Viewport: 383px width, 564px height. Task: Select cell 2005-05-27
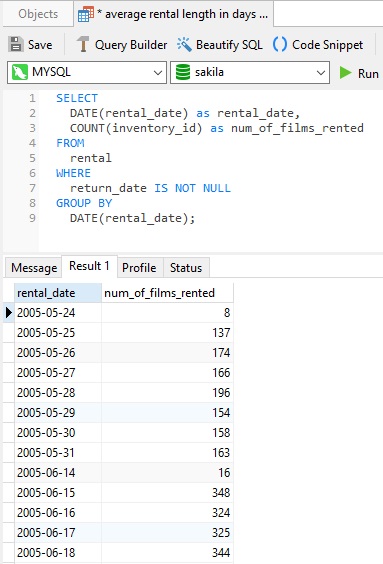[58, 373]
